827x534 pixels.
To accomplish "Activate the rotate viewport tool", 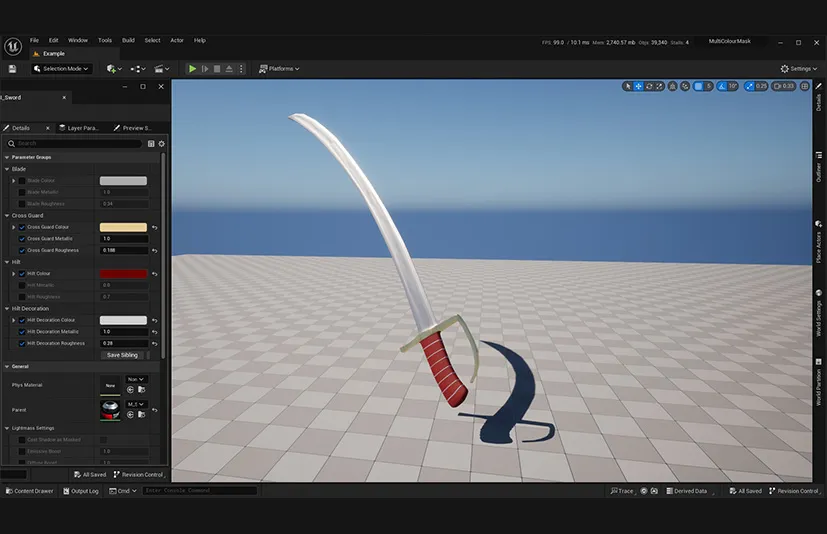I will point(649,86).
